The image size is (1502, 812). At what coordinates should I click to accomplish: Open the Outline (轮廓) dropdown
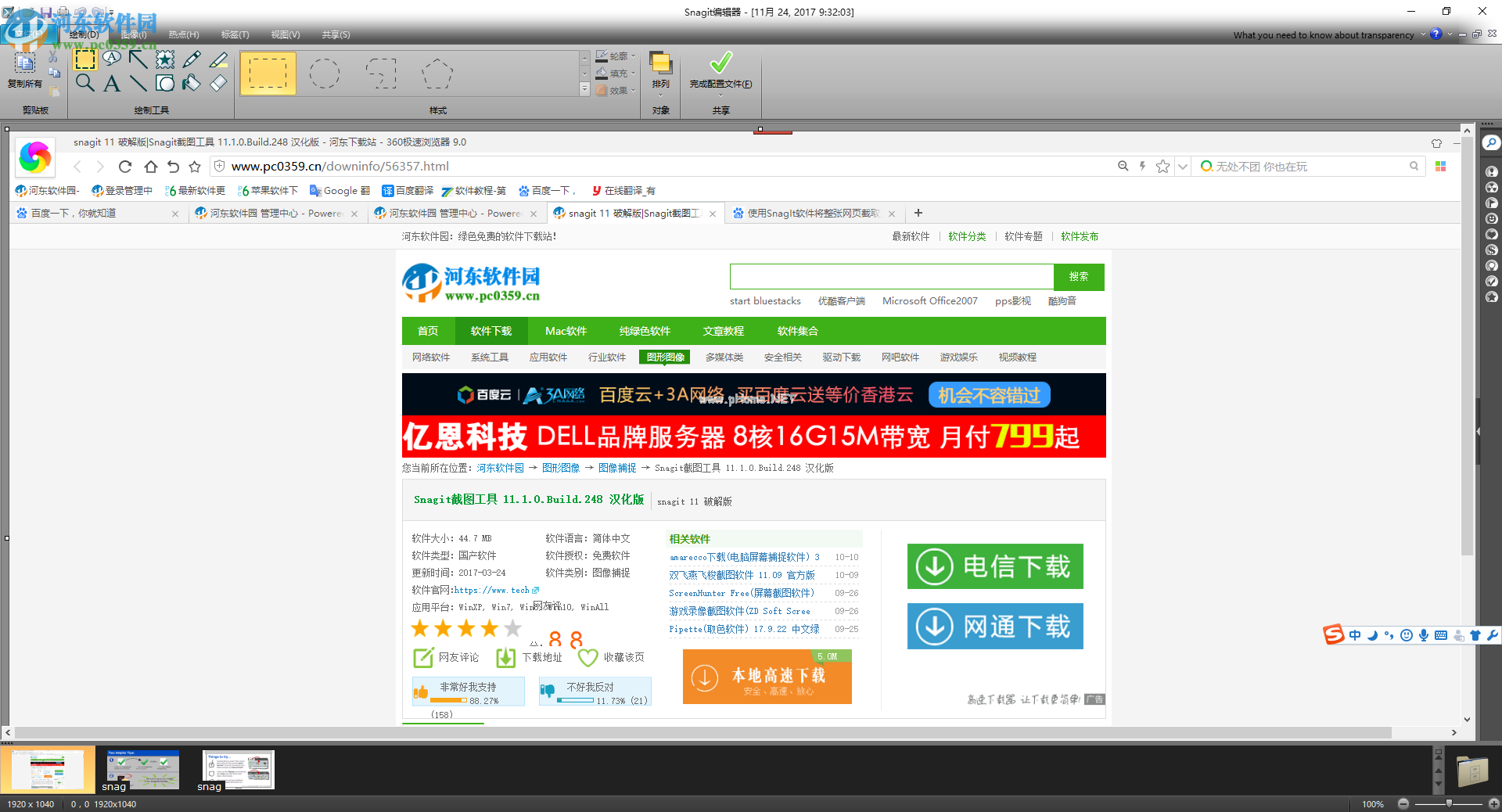[616, 56]
